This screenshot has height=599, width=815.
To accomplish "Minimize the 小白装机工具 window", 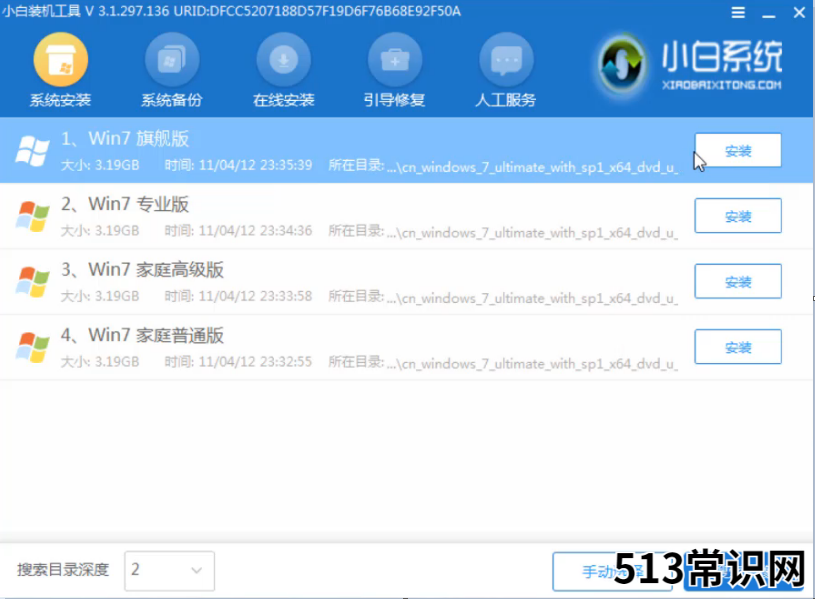I will point(765,14).
